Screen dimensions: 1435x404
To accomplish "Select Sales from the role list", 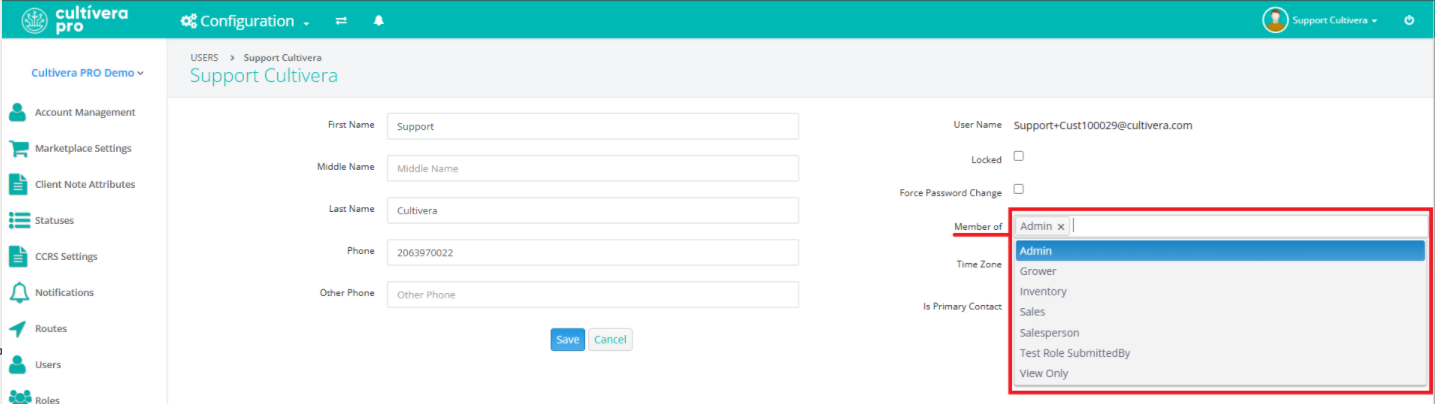I will 1220,312.
